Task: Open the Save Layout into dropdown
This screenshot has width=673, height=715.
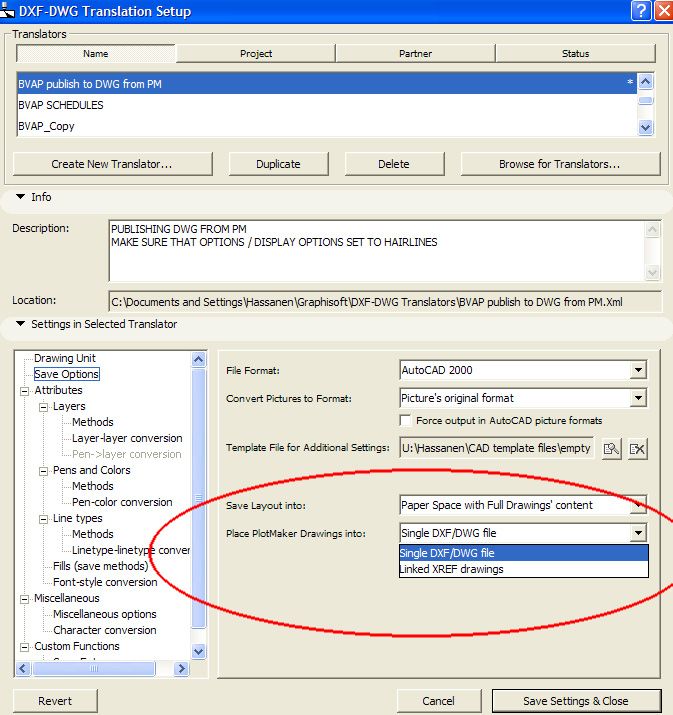Action: tap(638, 505)
